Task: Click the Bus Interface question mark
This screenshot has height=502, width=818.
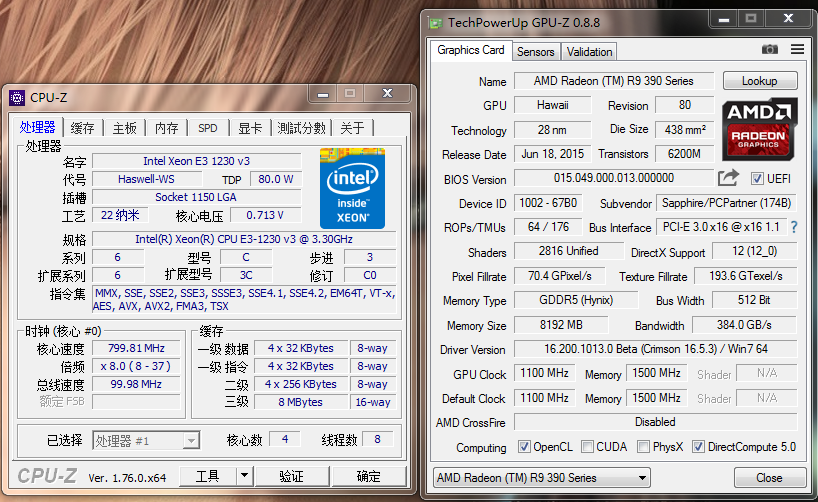Action: [x=794, y=227]
